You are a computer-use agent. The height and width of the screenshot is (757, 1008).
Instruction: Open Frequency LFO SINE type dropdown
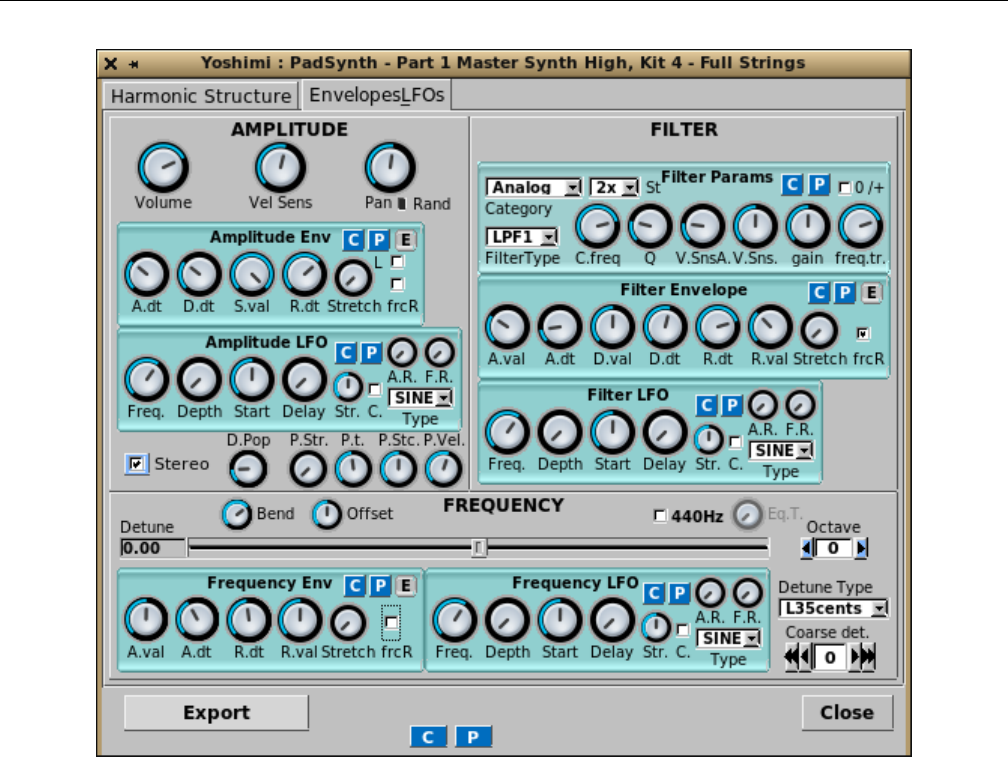[x=729, y=638]
